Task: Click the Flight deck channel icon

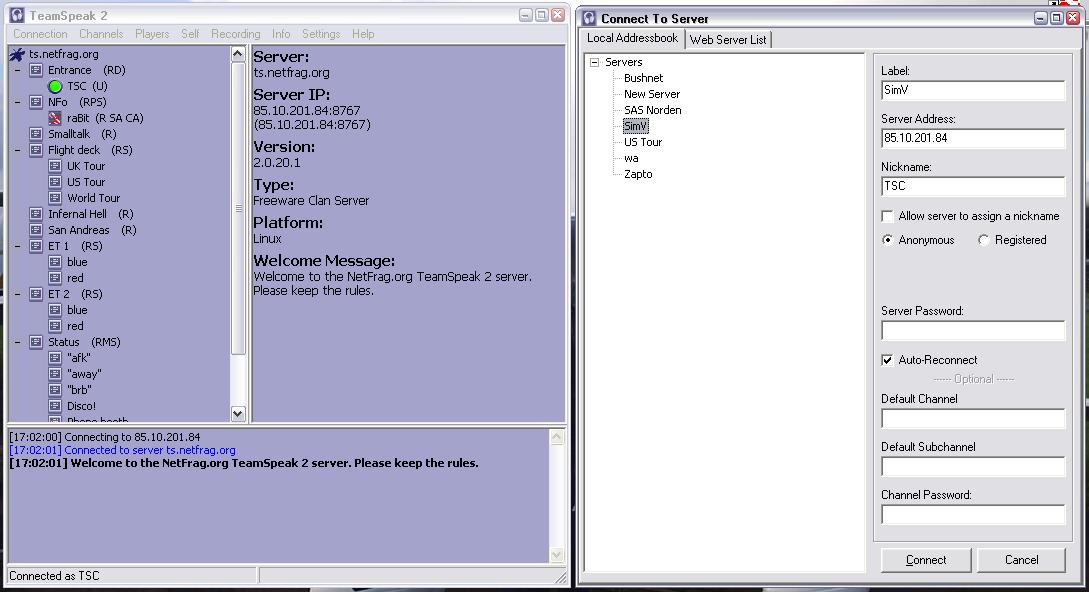Action: coord(36,150)
